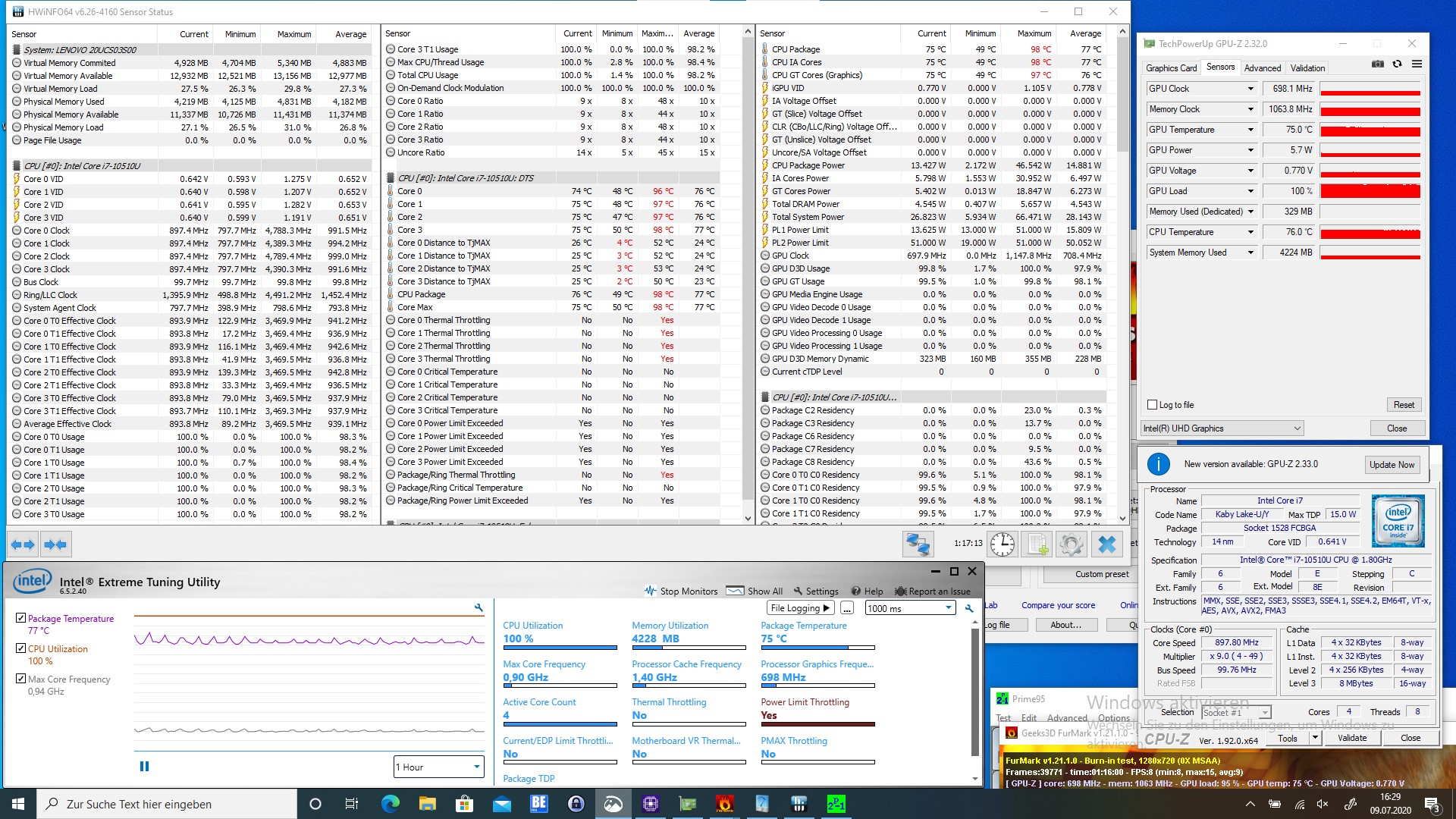Click the GPU-Z refresh icon
Screen dimensions: 1456x819
[1397, 64]
